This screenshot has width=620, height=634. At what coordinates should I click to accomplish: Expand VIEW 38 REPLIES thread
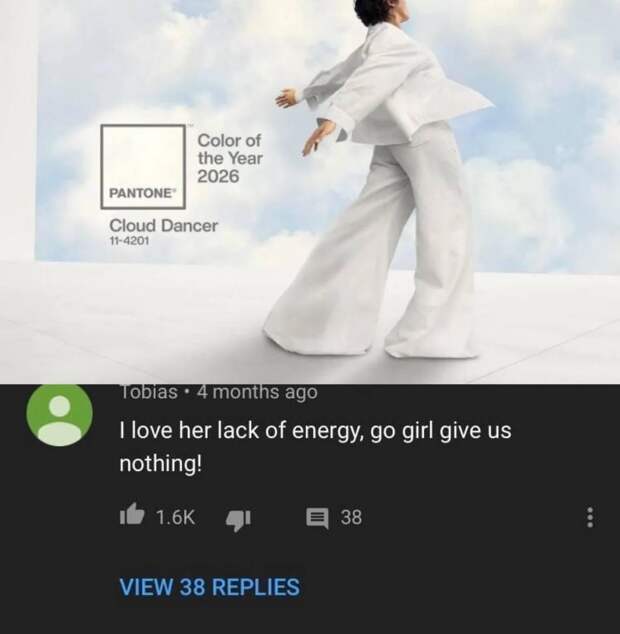click(209, 587)
